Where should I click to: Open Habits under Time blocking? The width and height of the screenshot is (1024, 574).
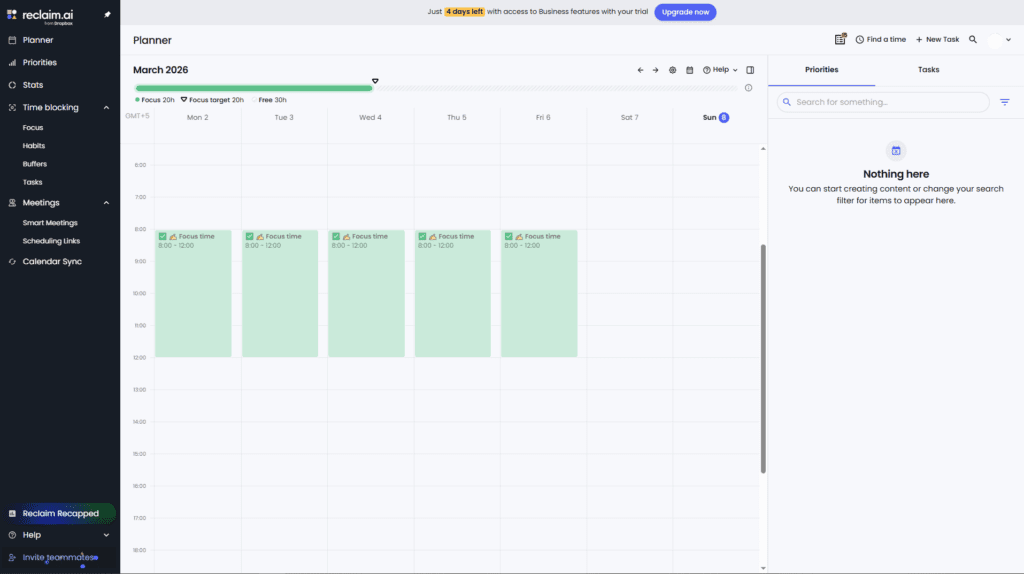pos(33,146)
